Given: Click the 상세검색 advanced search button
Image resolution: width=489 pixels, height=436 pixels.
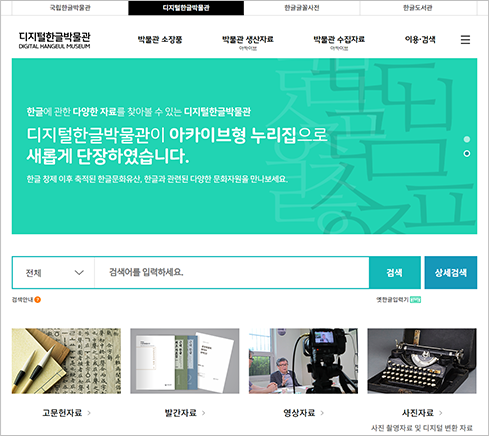Looking at the screenshot, I should point(451,273).
